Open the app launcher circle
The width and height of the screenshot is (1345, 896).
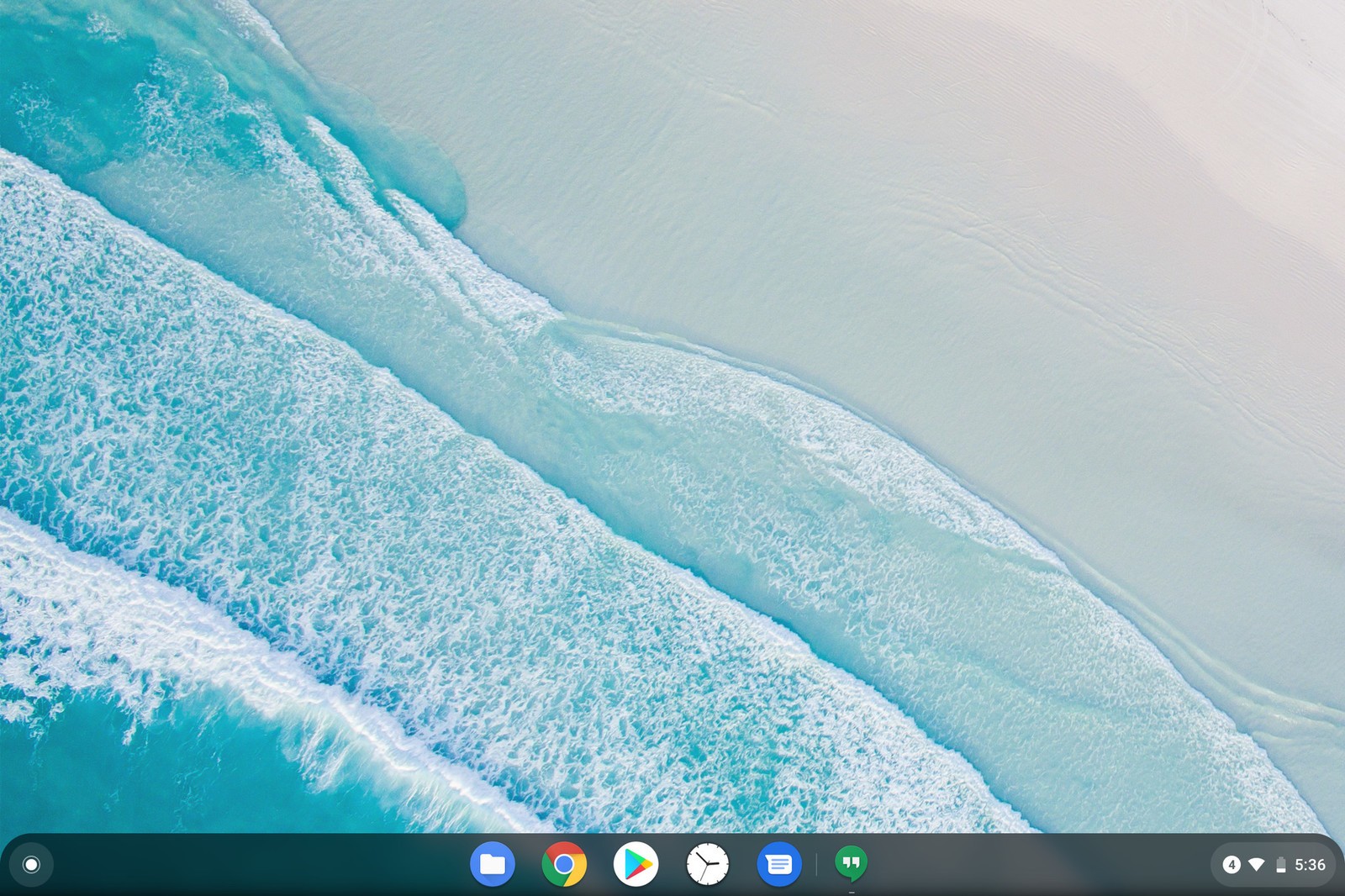point(29,864)
